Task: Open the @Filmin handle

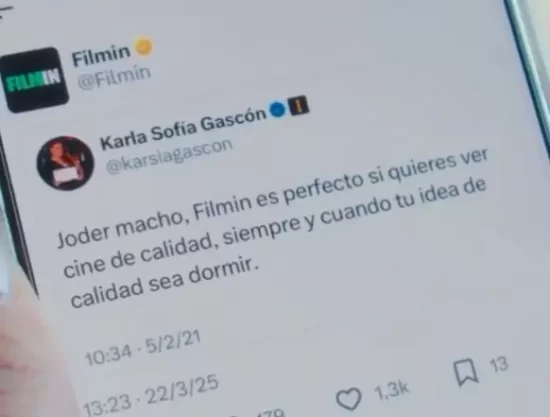Action: click(x=114, y=78)
